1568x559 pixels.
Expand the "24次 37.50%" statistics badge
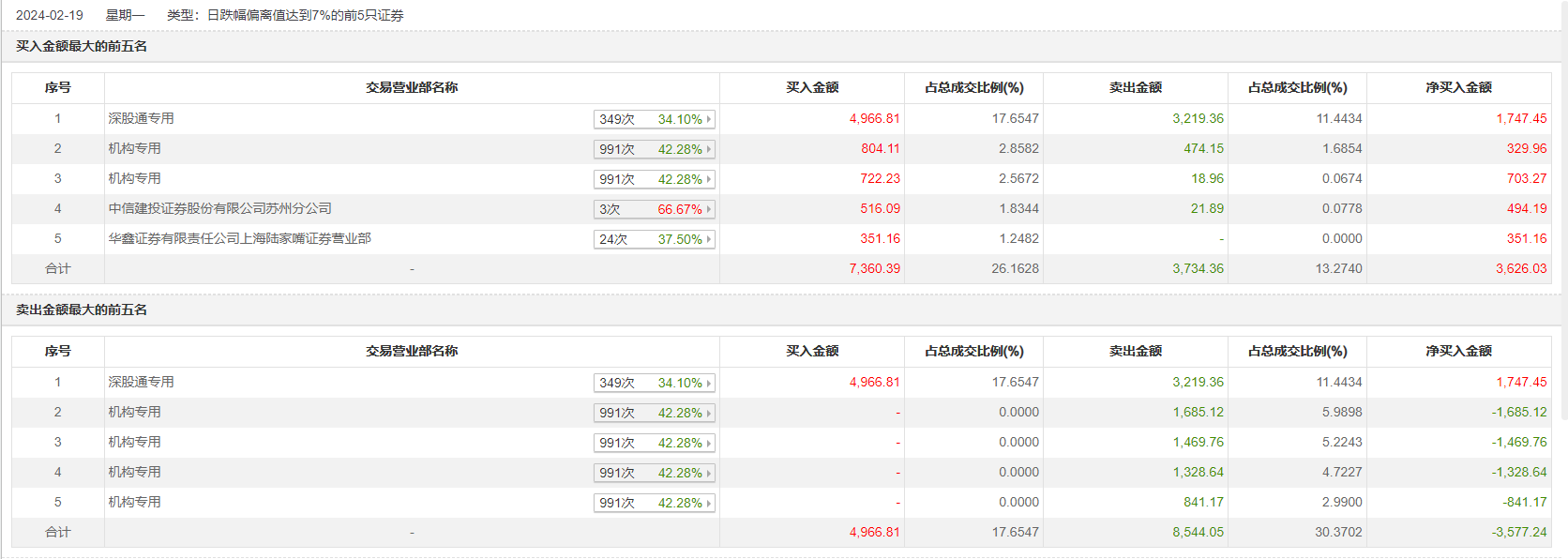pos(654,239)
